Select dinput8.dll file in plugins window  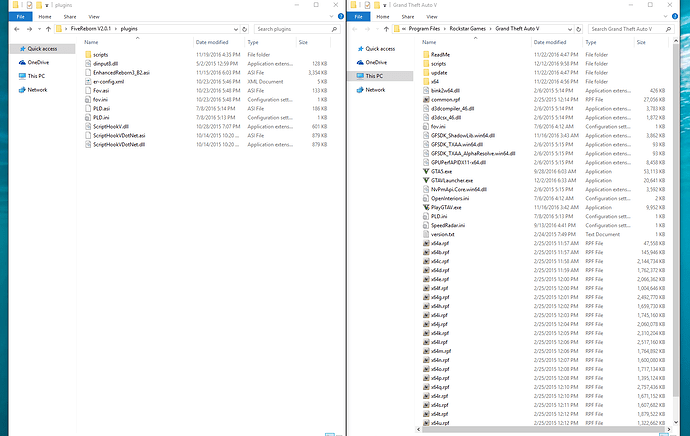[105, 64]
